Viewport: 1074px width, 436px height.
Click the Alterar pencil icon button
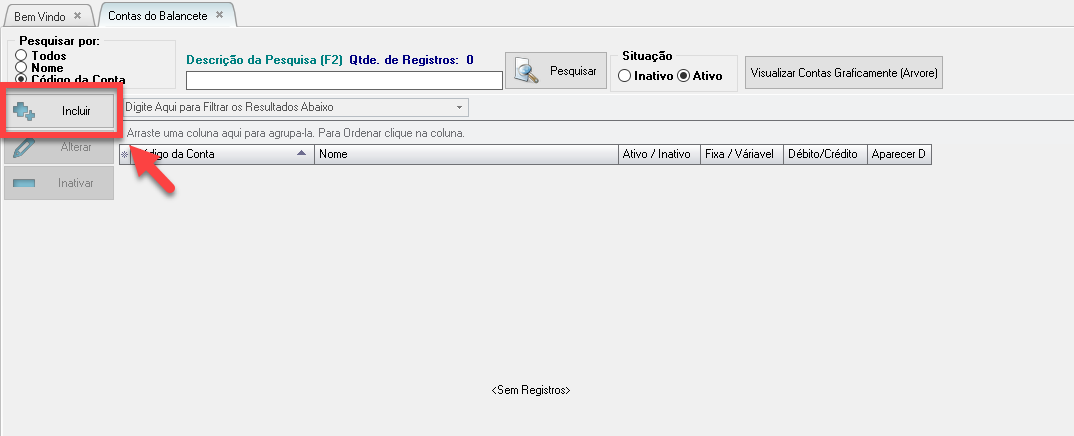(59, 148)
